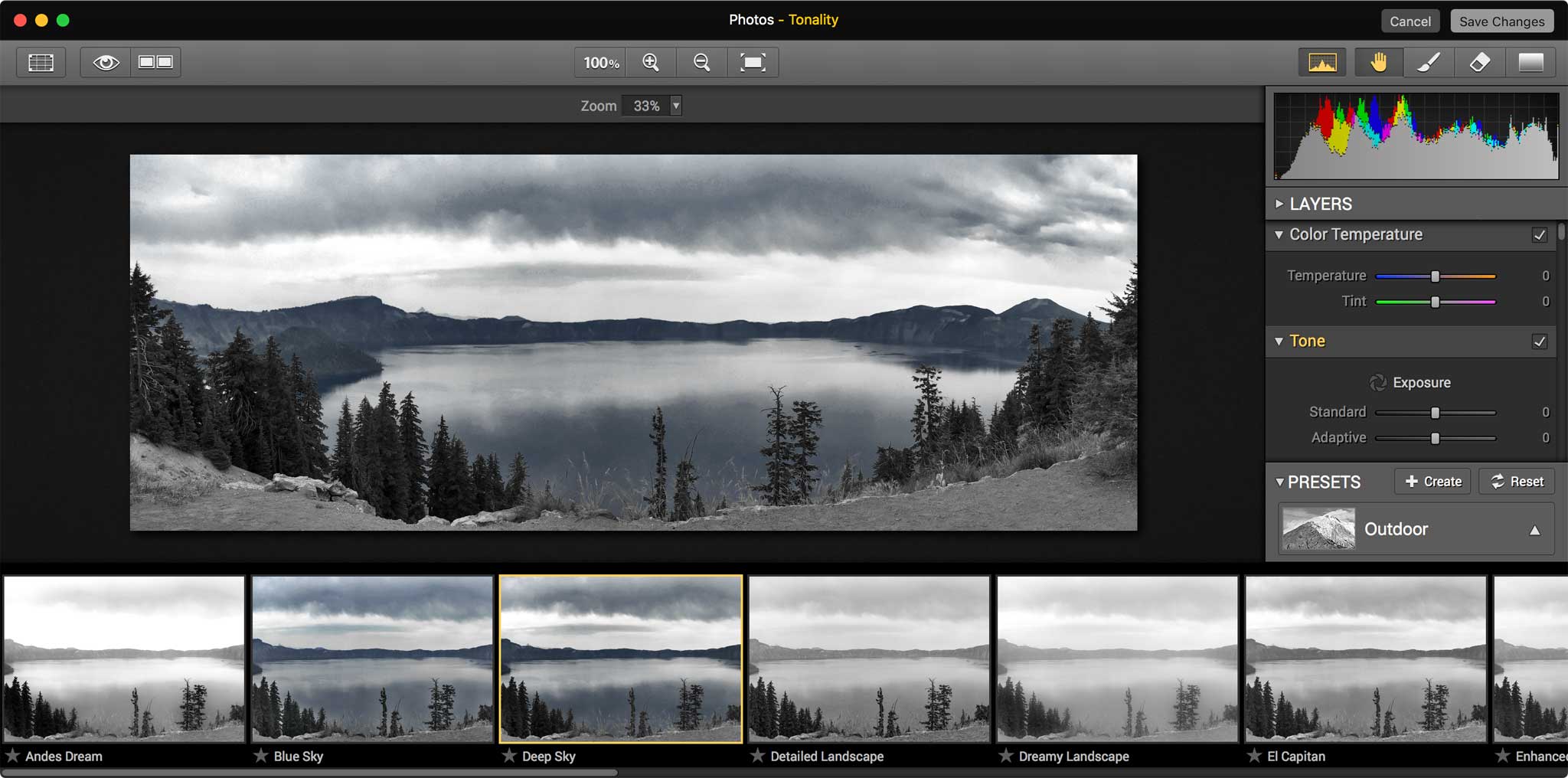Screen dimensions: 1568x778
Task: Fit image to screen icon
Action: [x=753, y=62]
